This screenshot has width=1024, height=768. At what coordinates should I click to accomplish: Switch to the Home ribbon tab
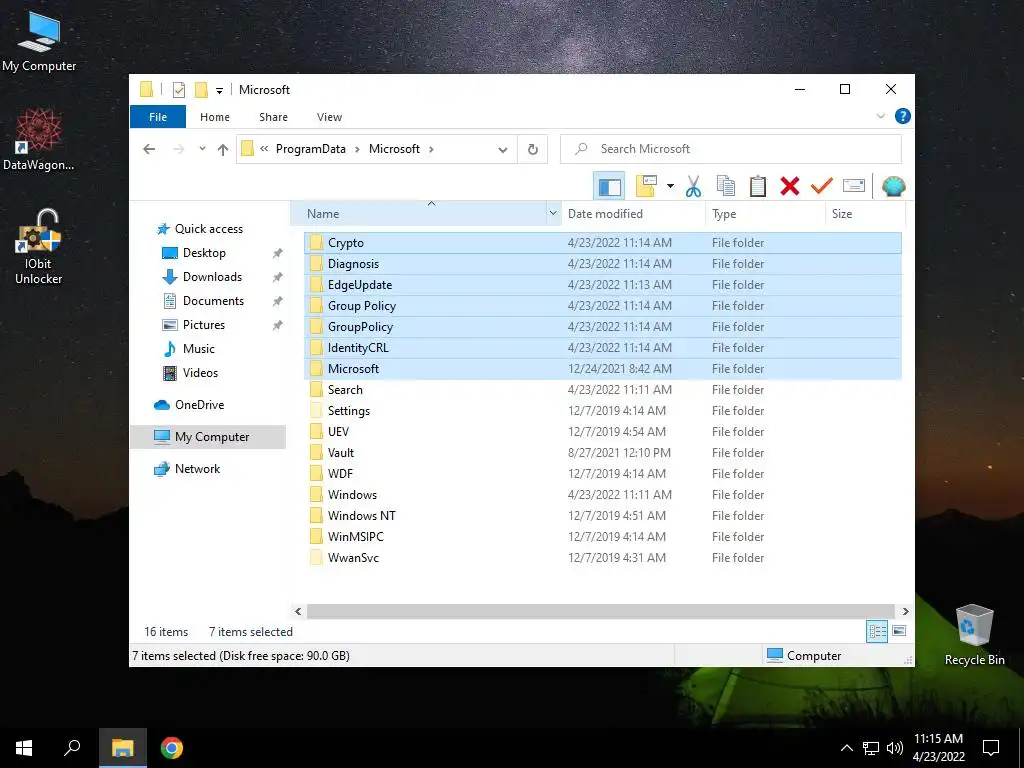(215, 117)
